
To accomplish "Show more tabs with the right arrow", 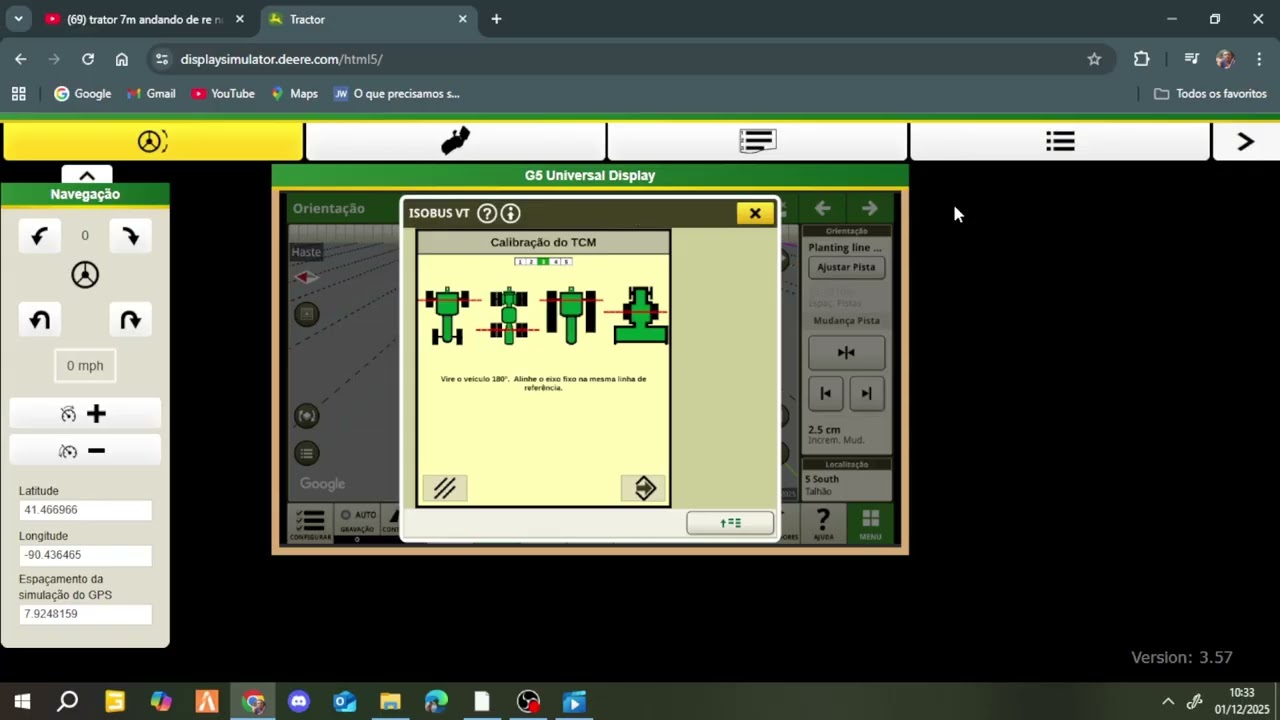I will [1246, 142].
